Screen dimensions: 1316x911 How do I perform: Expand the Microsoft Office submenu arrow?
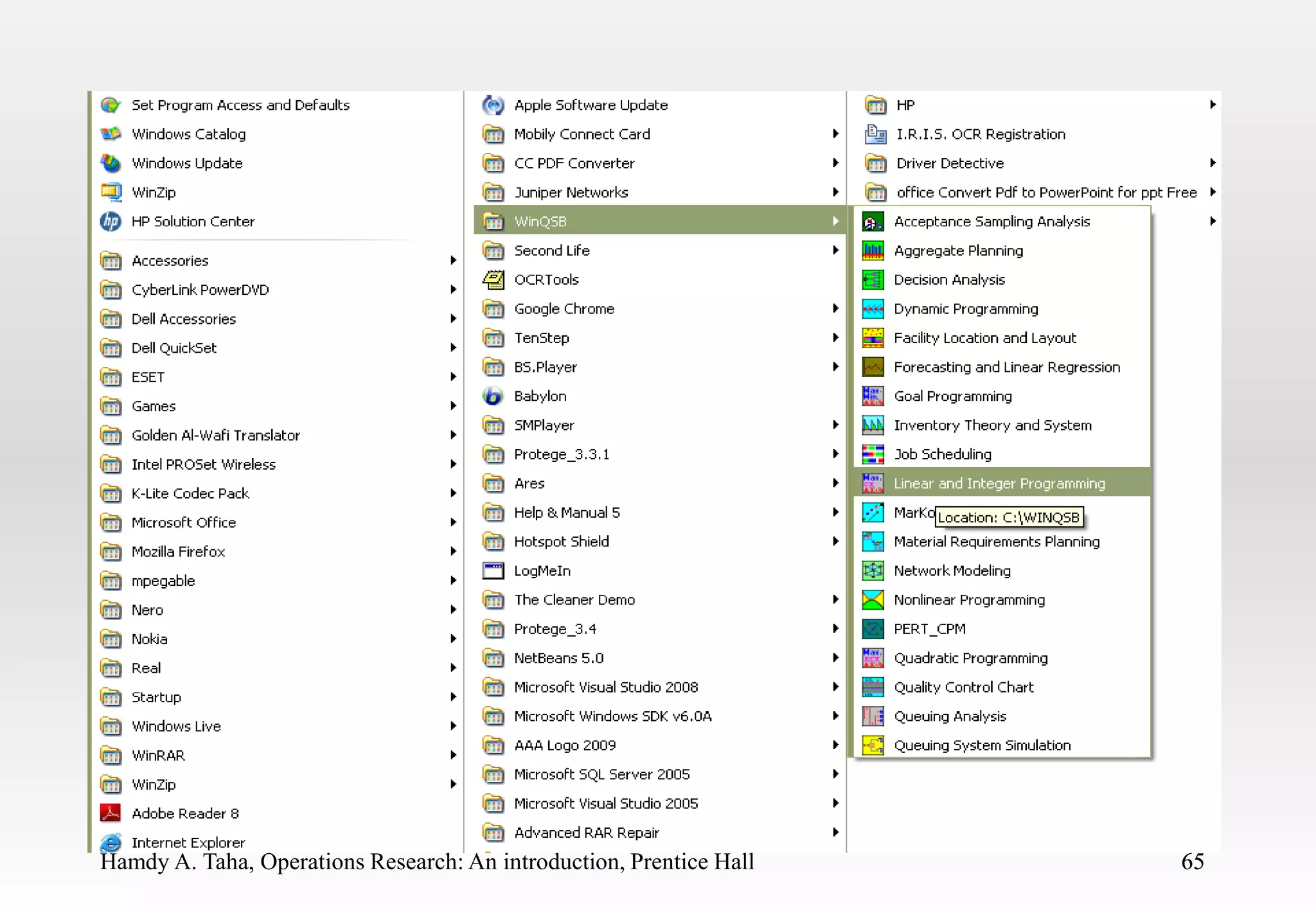coord(453,522)
